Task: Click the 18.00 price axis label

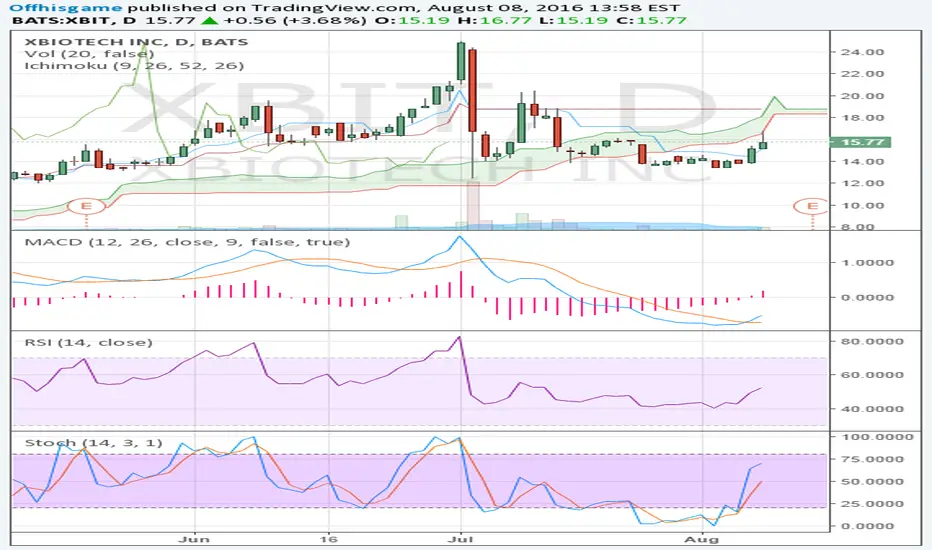Action: (x=862, y=118)
